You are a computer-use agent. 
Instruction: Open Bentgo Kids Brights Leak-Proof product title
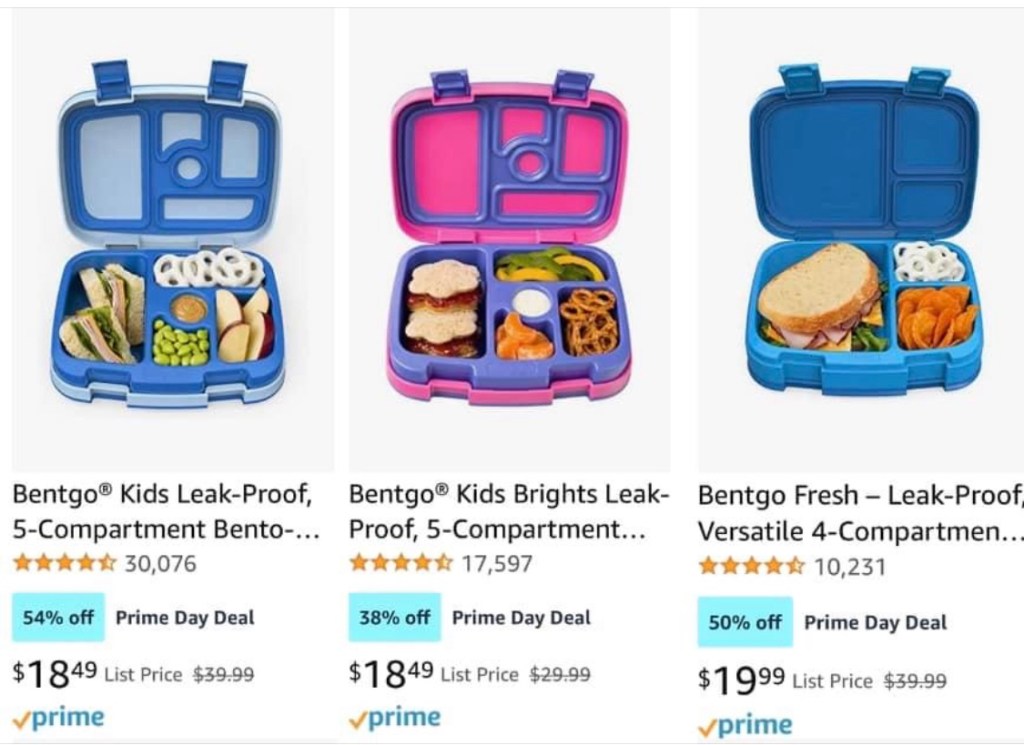pos(508,510)
